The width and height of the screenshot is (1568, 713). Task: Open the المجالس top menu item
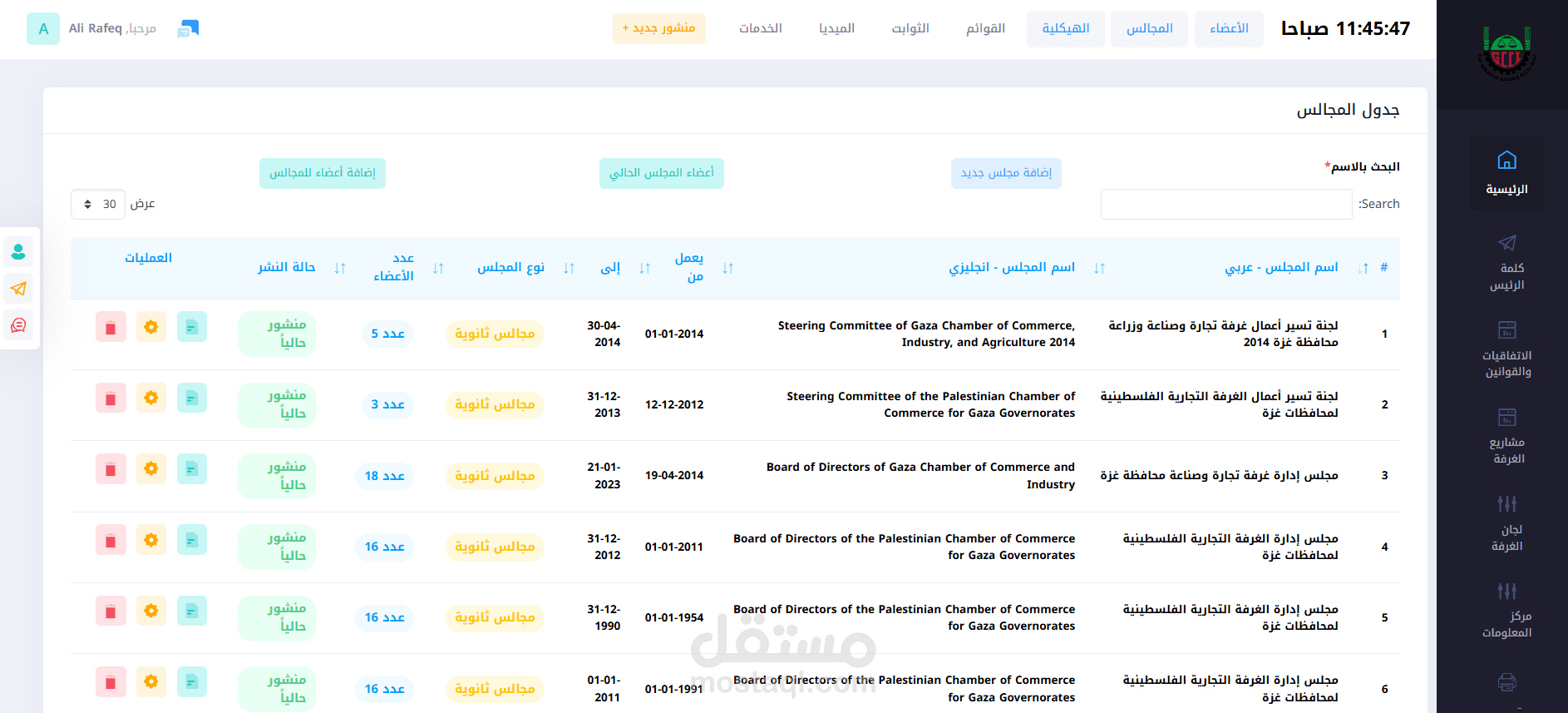click(x=1149, y=29)
